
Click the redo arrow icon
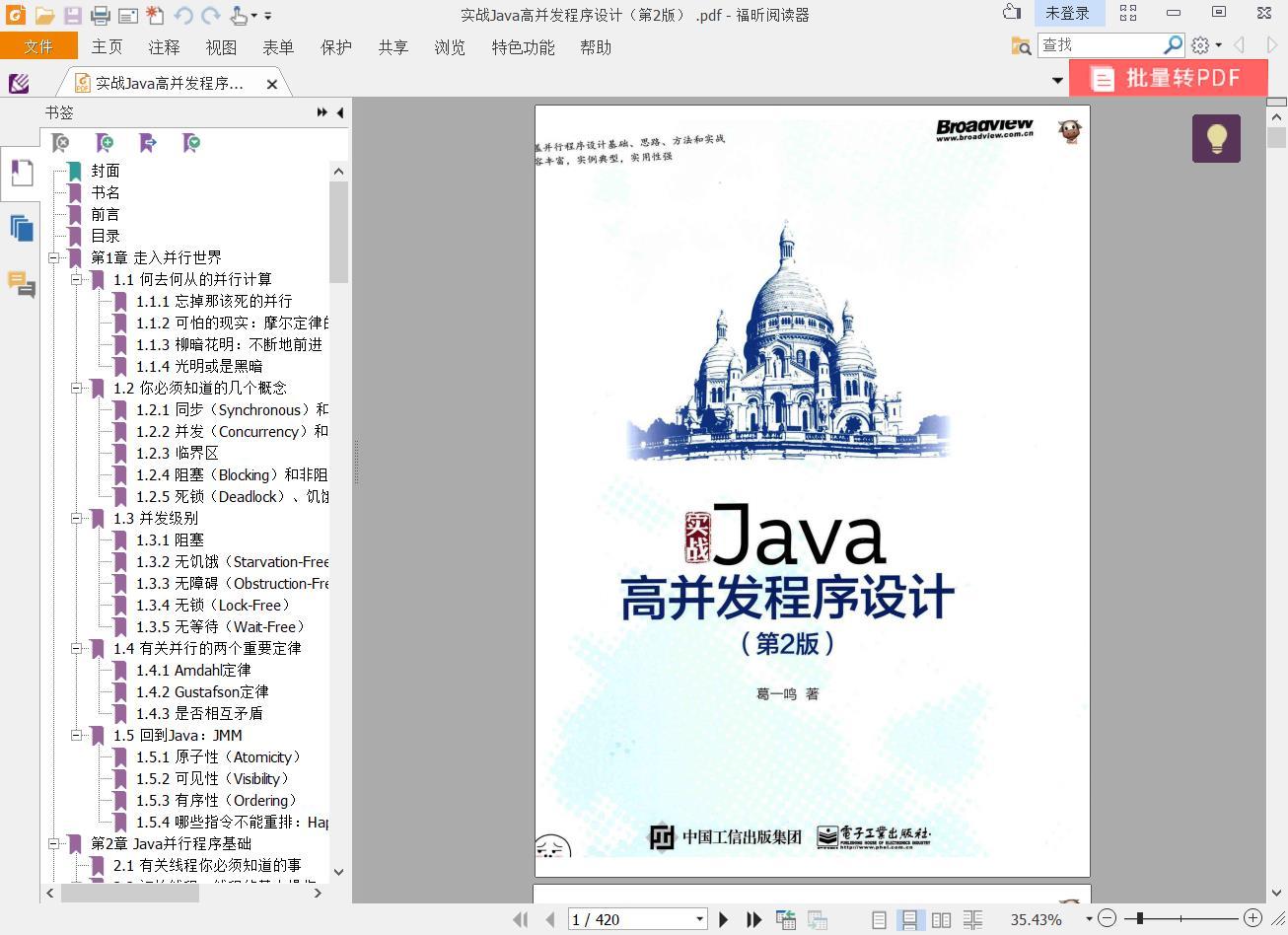pos(210,15)
